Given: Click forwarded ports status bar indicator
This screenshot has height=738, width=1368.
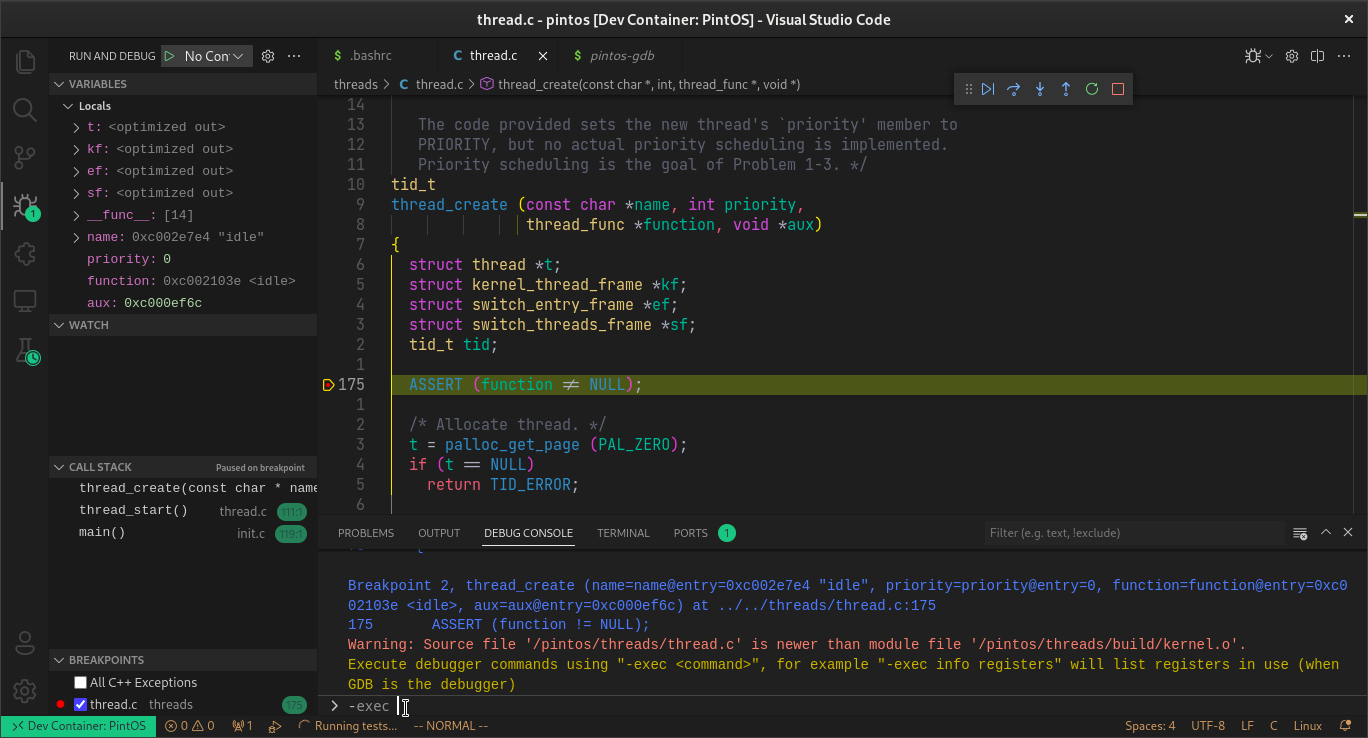Looking at the screenshot, I should point(243,726).
